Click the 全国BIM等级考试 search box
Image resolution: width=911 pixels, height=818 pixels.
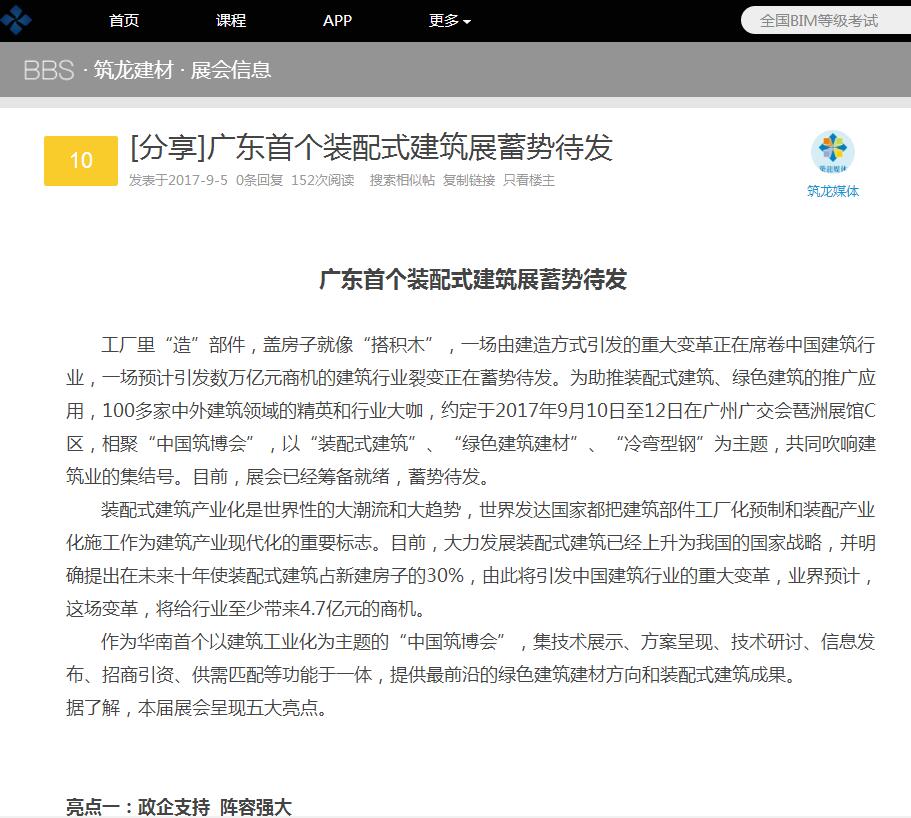(820, 20)
